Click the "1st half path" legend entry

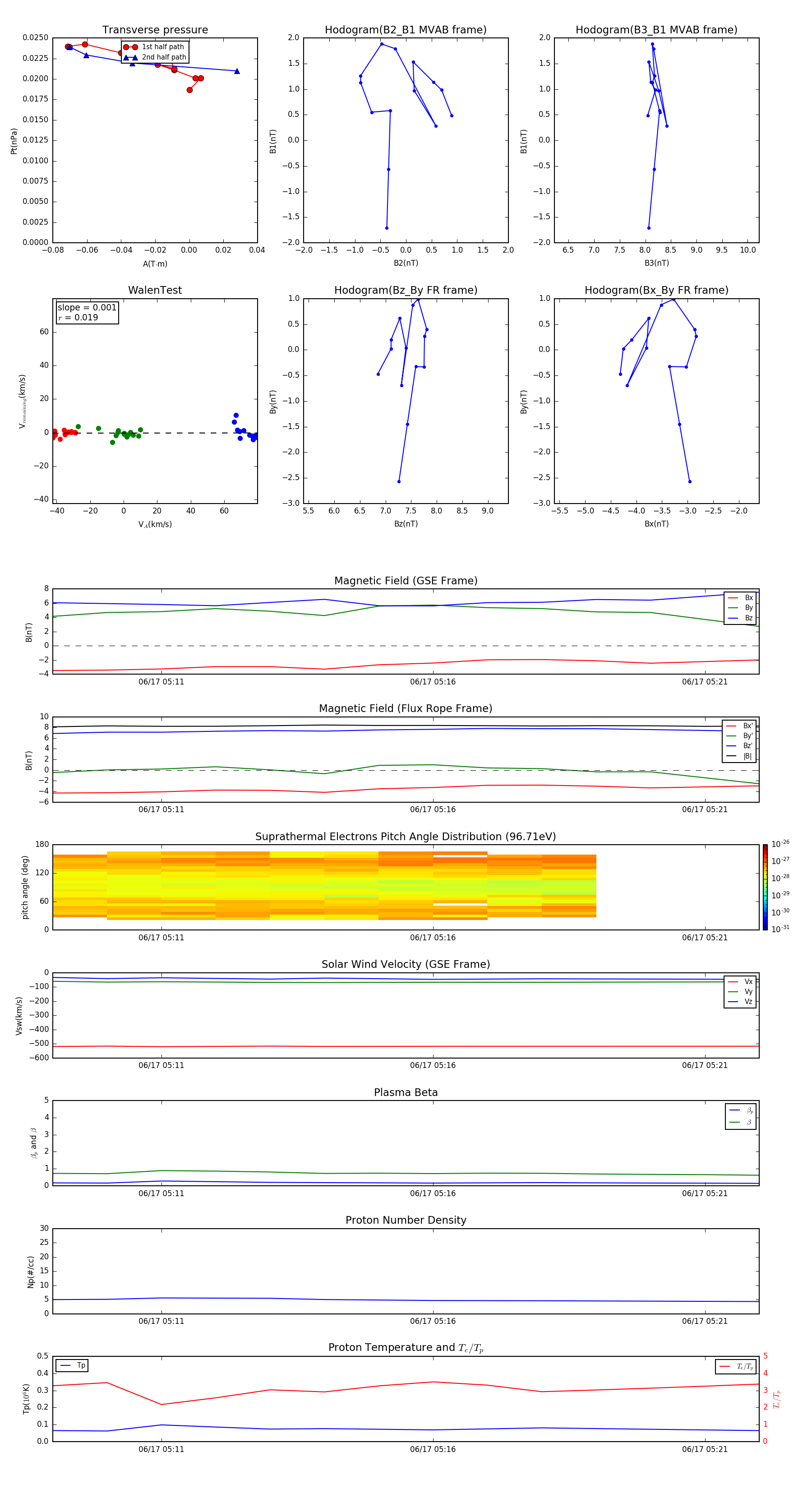(154, 47)
